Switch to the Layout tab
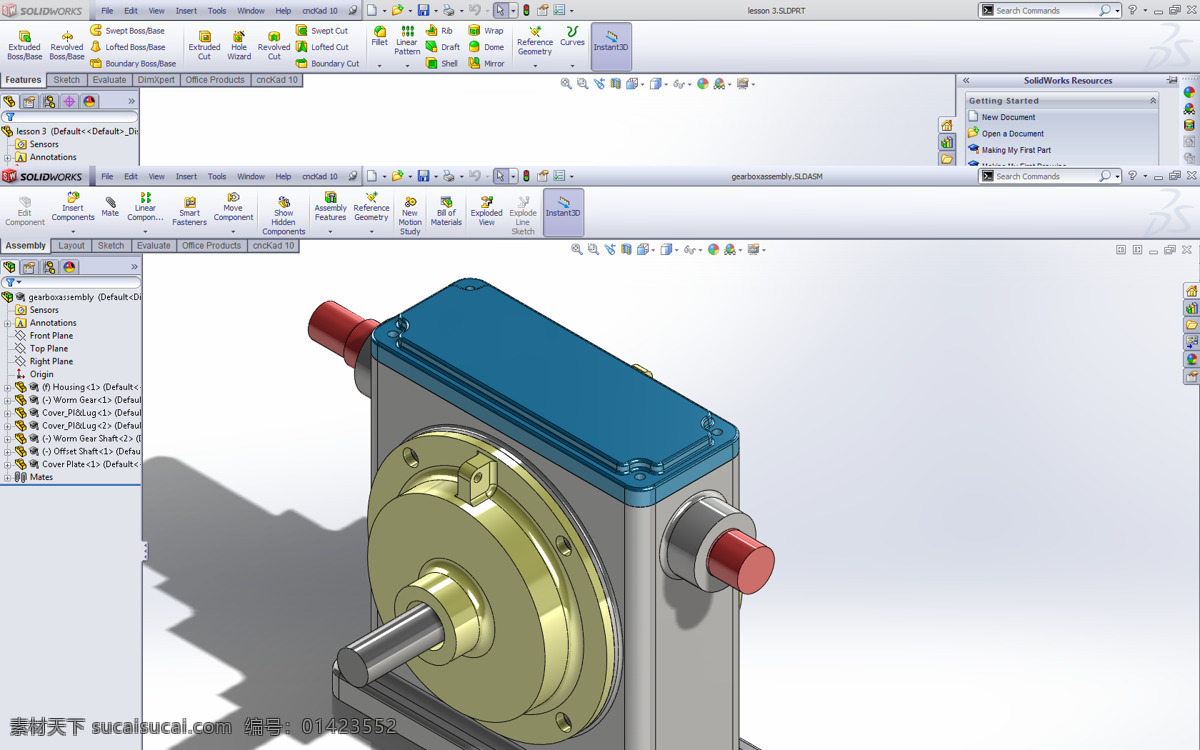Image resolution: width=1200 pixels, height=750 pixels. pyautogui.click(x=72, y=246)
